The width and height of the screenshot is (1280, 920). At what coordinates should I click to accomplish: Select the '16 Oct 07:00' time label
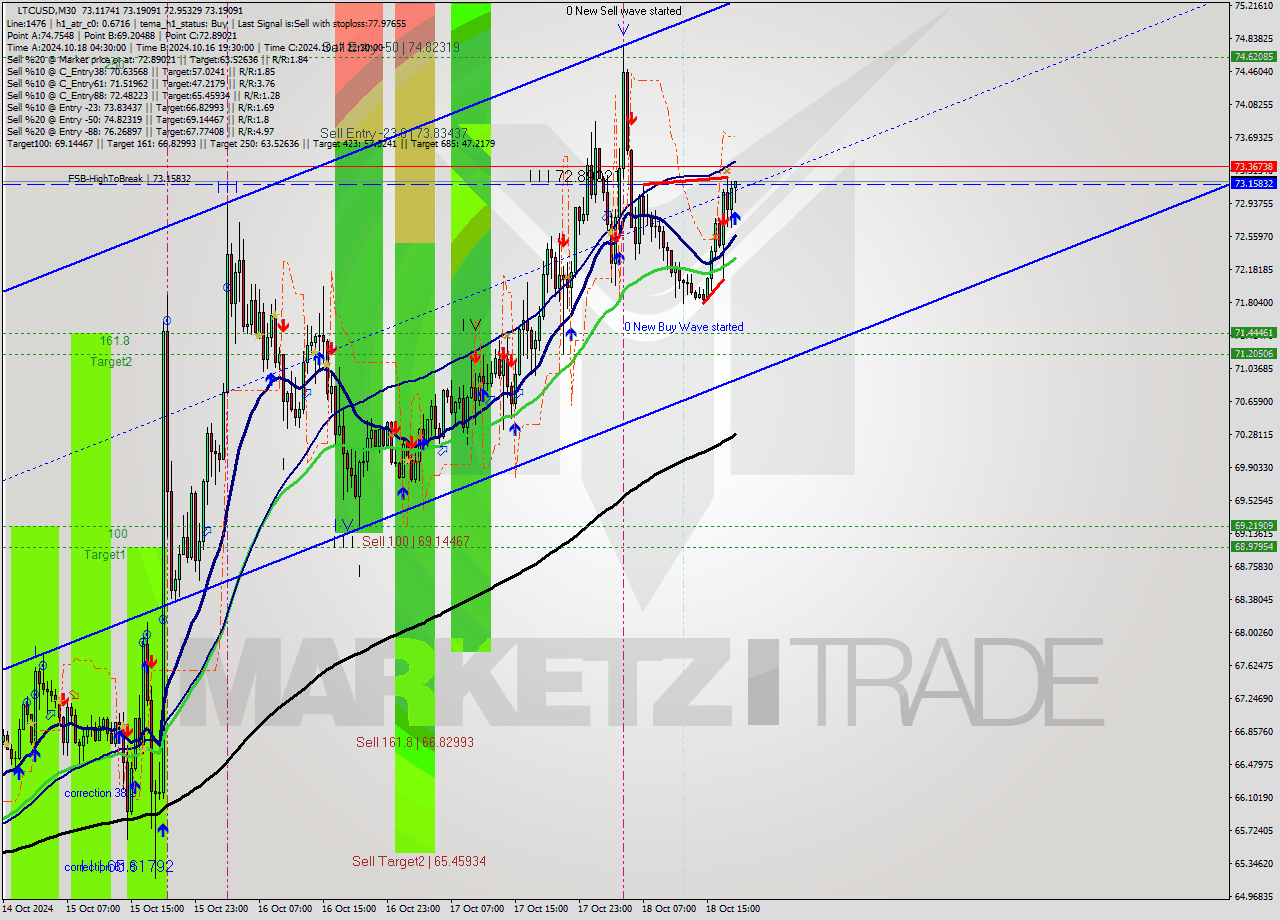click(x=285, y=909)
